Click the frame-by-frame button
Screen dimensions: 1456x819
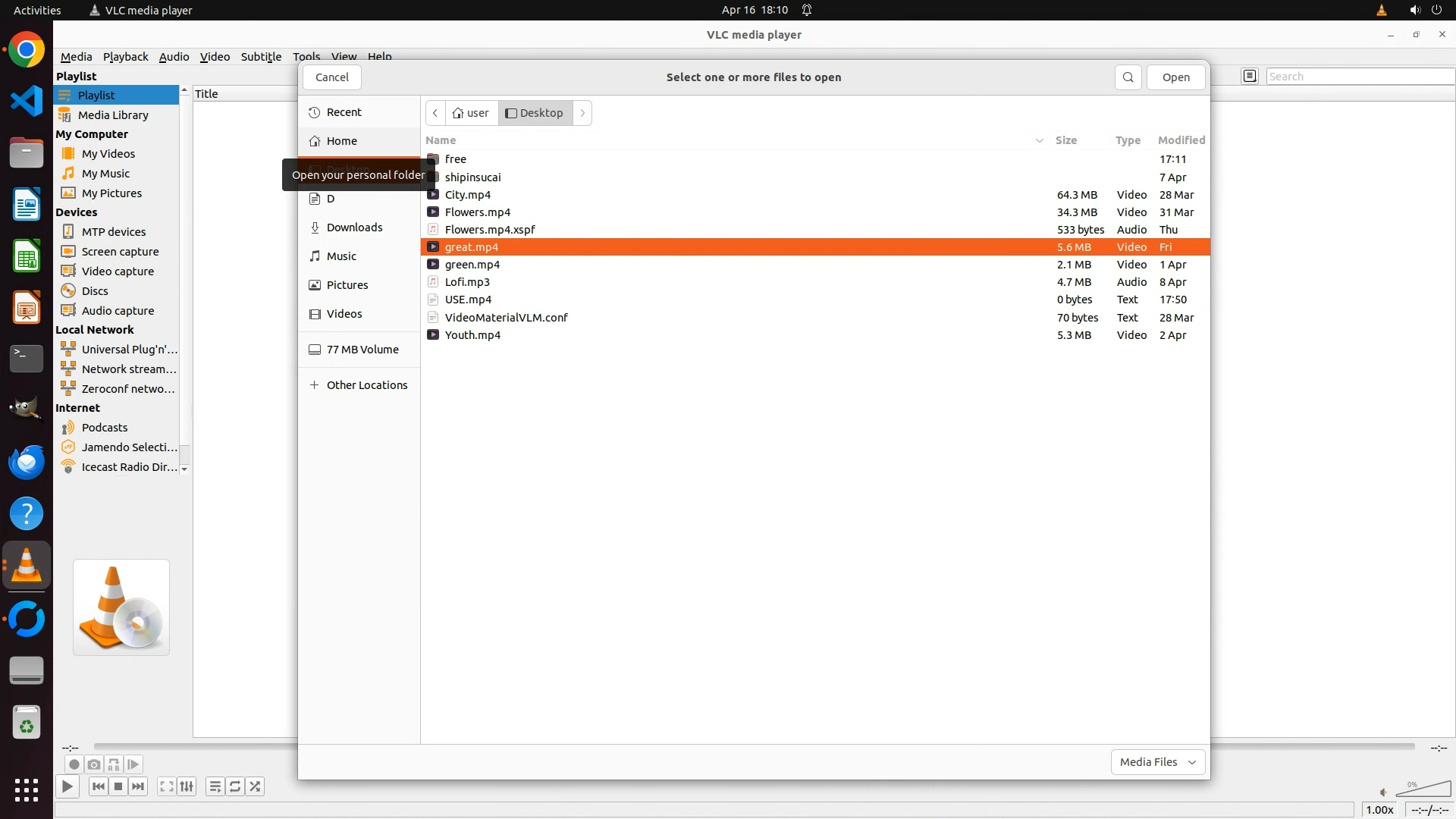(133, 764)
